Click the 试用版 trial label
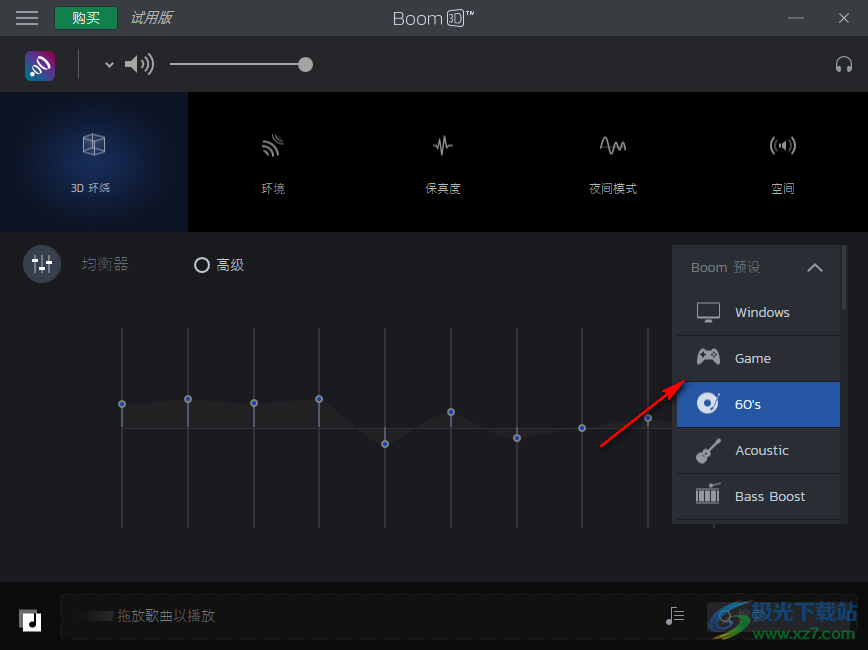Image resolution: width=868 pixels, height=650 pixels. [152, 18]
